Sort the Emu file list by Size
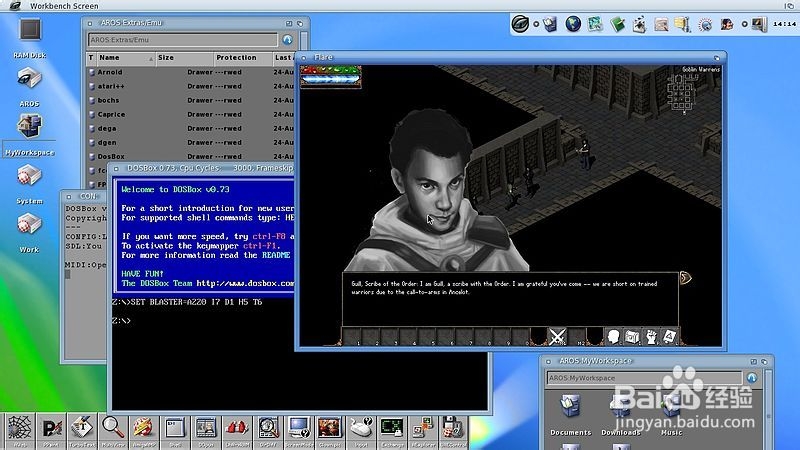Image resolution: width=800 pixels, height=450 pixels. pyautogui.click(x=184, y=58)
